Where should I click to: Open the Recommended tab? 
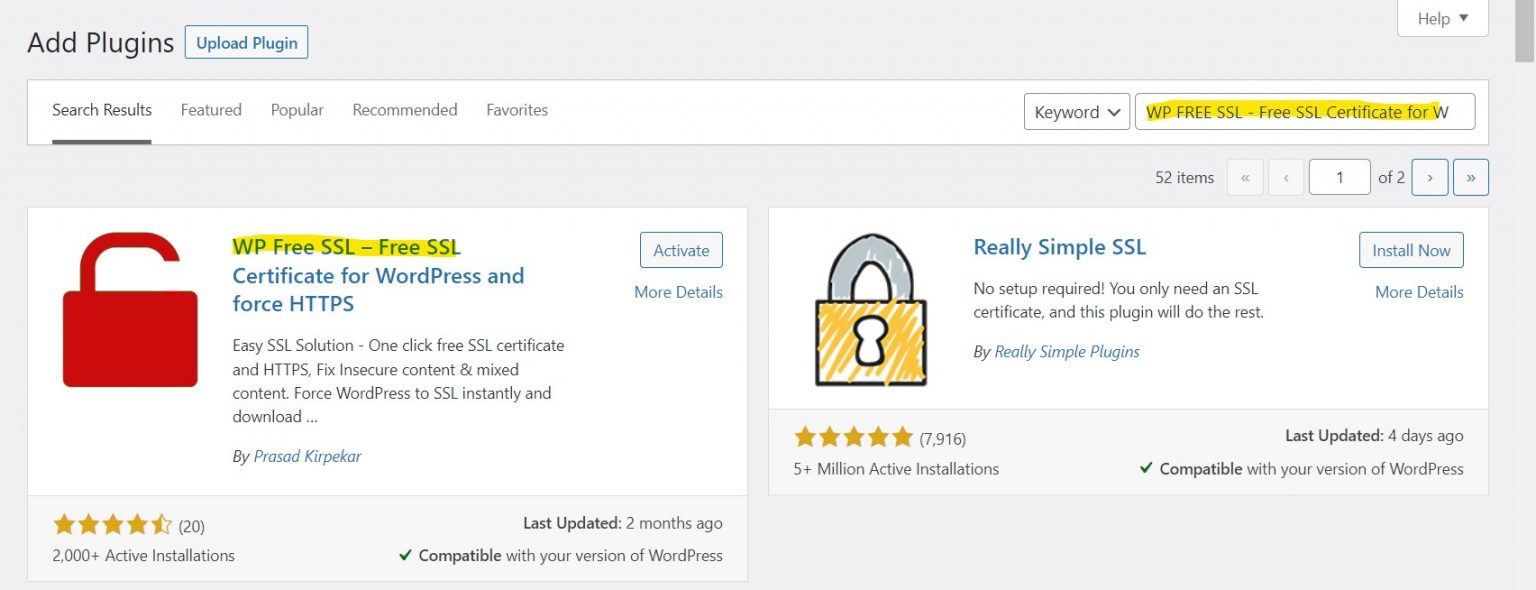point(405,110)
